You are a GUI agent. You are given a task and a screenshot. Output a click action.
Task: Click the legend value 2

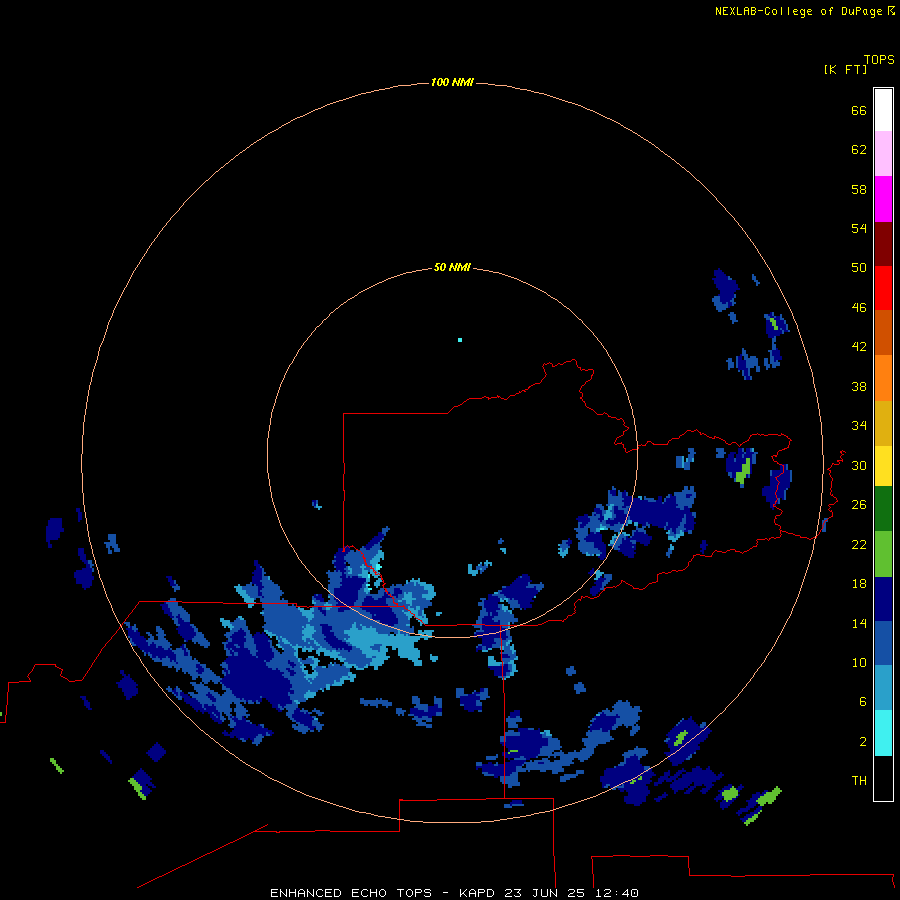(863, 742)
